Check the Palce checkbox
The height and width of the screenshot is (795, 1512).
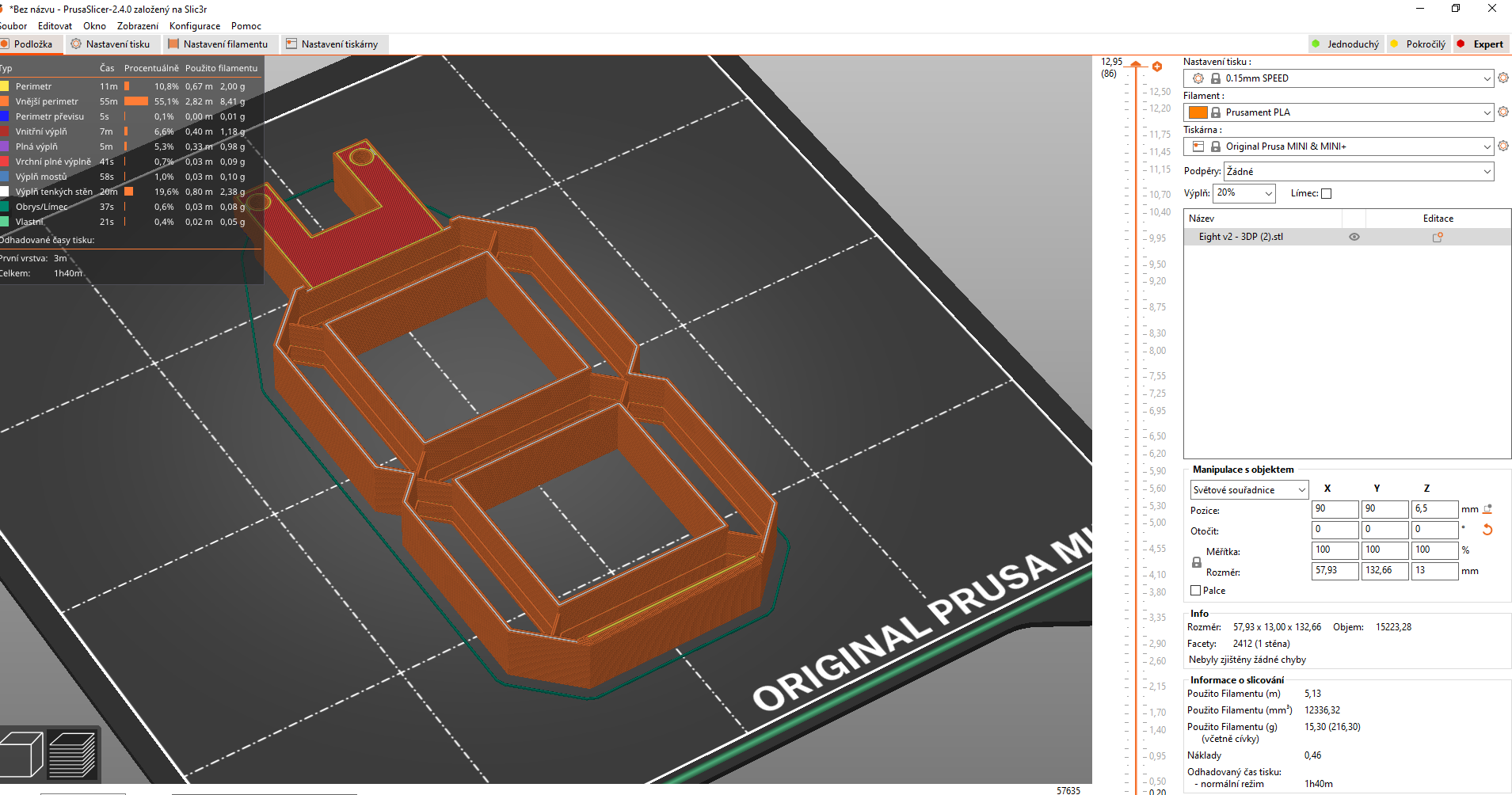point(1196,591)
